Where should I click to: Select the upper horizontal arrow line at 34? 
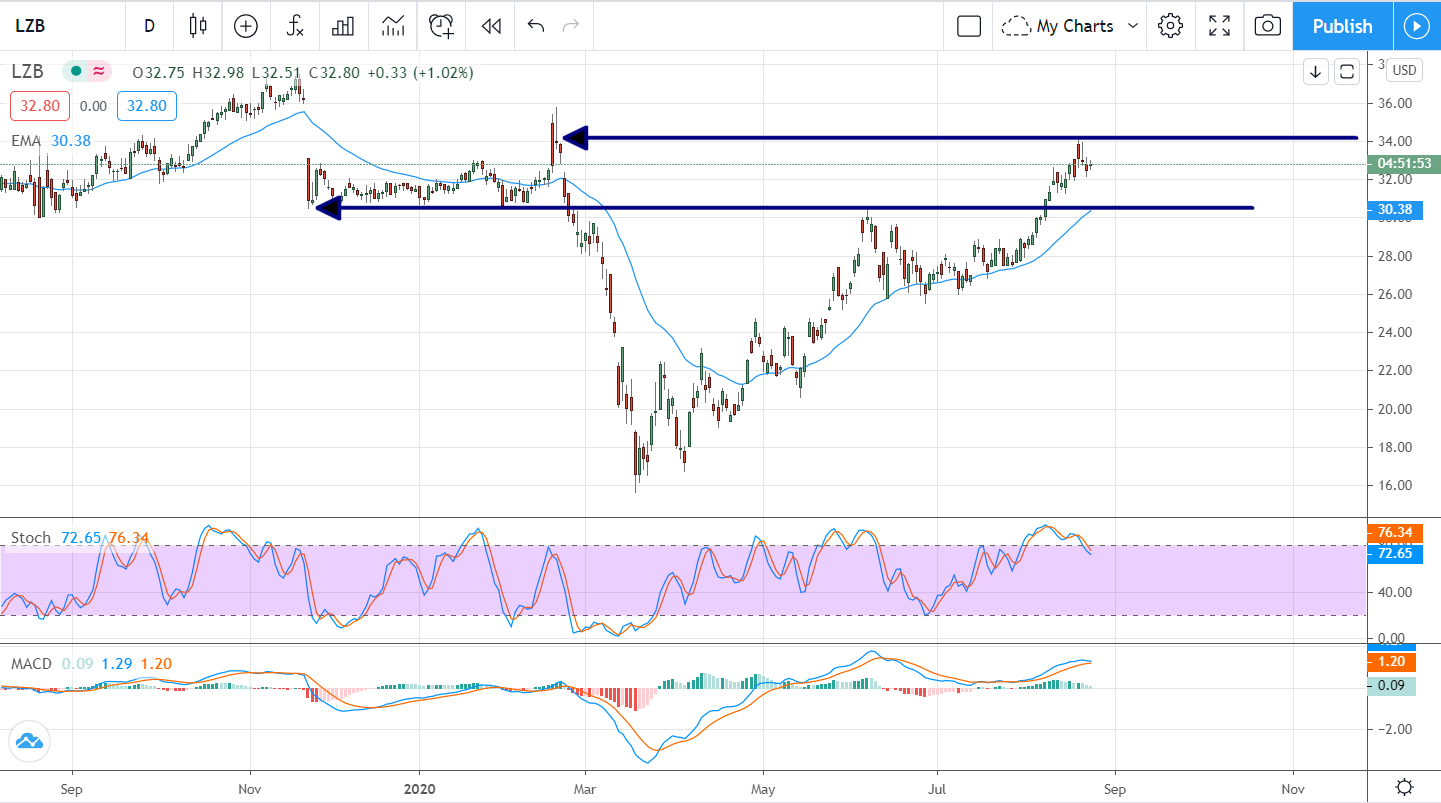pos(961,137)
